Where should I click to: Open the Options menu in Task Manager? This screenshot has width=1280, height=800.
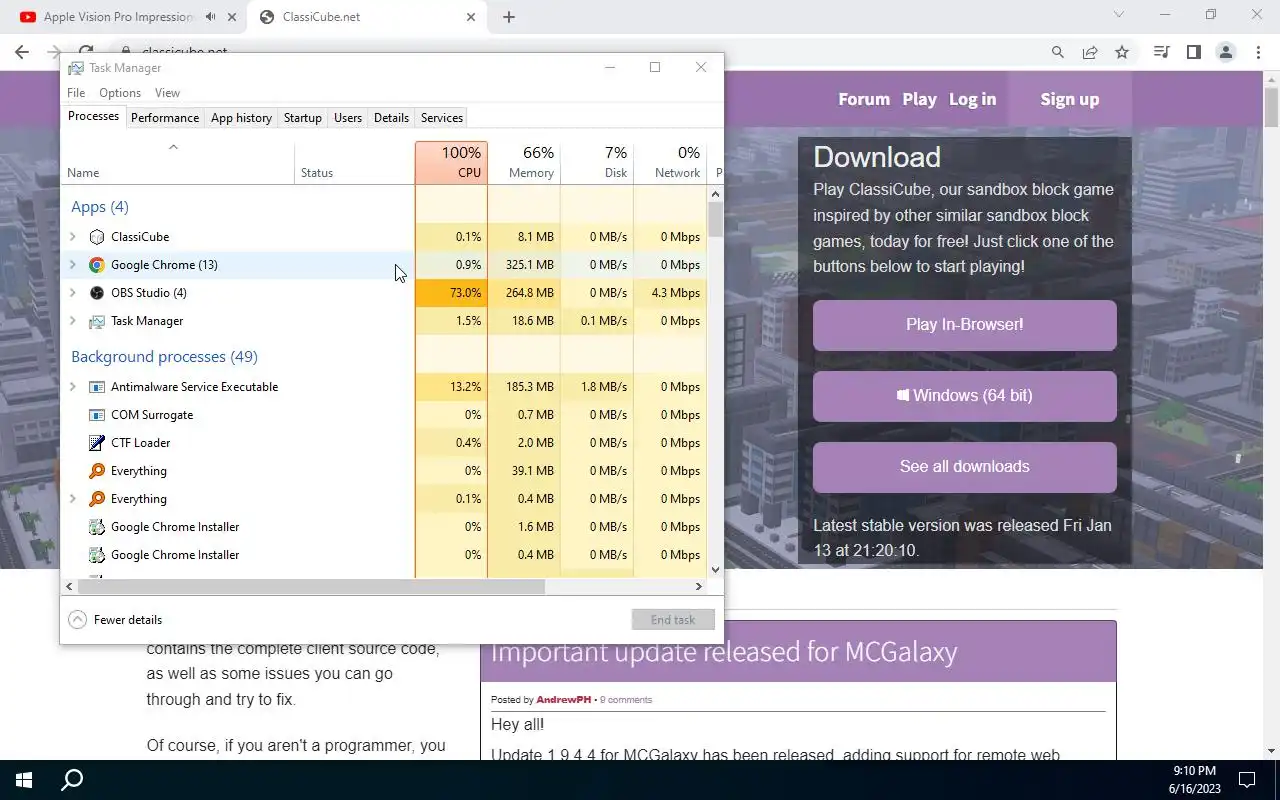120,93
